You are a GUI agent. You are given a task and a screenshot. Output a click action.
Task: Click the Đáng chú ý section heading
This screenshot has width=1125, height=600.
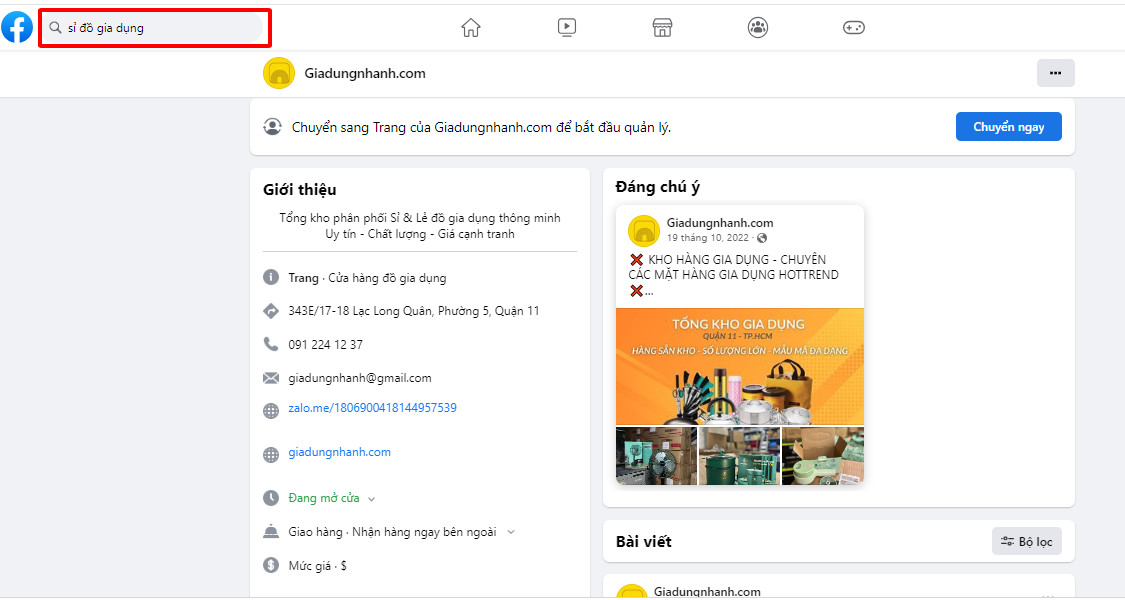tap(657, 187)
